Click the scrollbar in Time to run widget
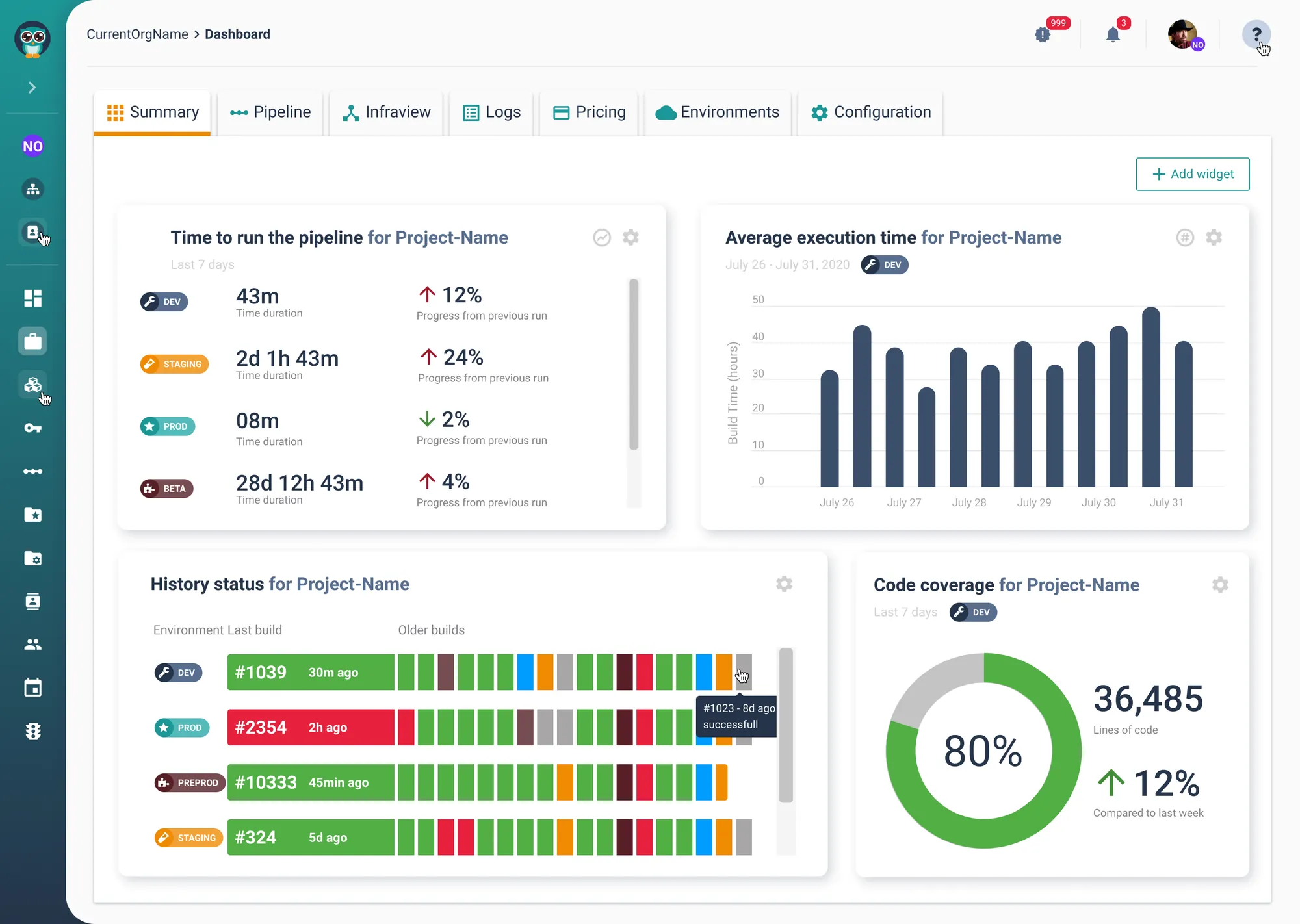This screenshot has width=1300, height=924. coord(634,365)
